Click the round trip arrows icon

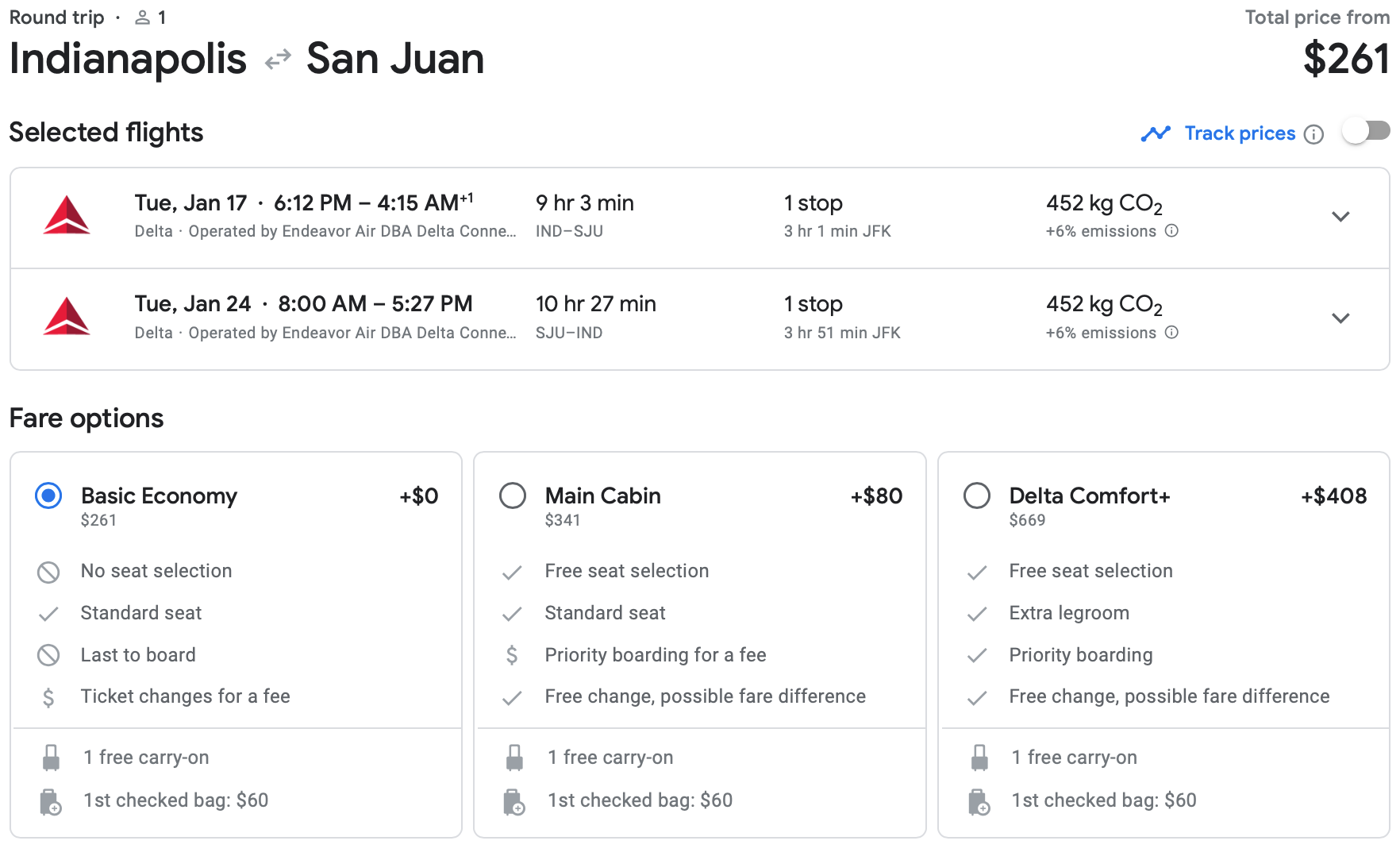click(277, 60)
